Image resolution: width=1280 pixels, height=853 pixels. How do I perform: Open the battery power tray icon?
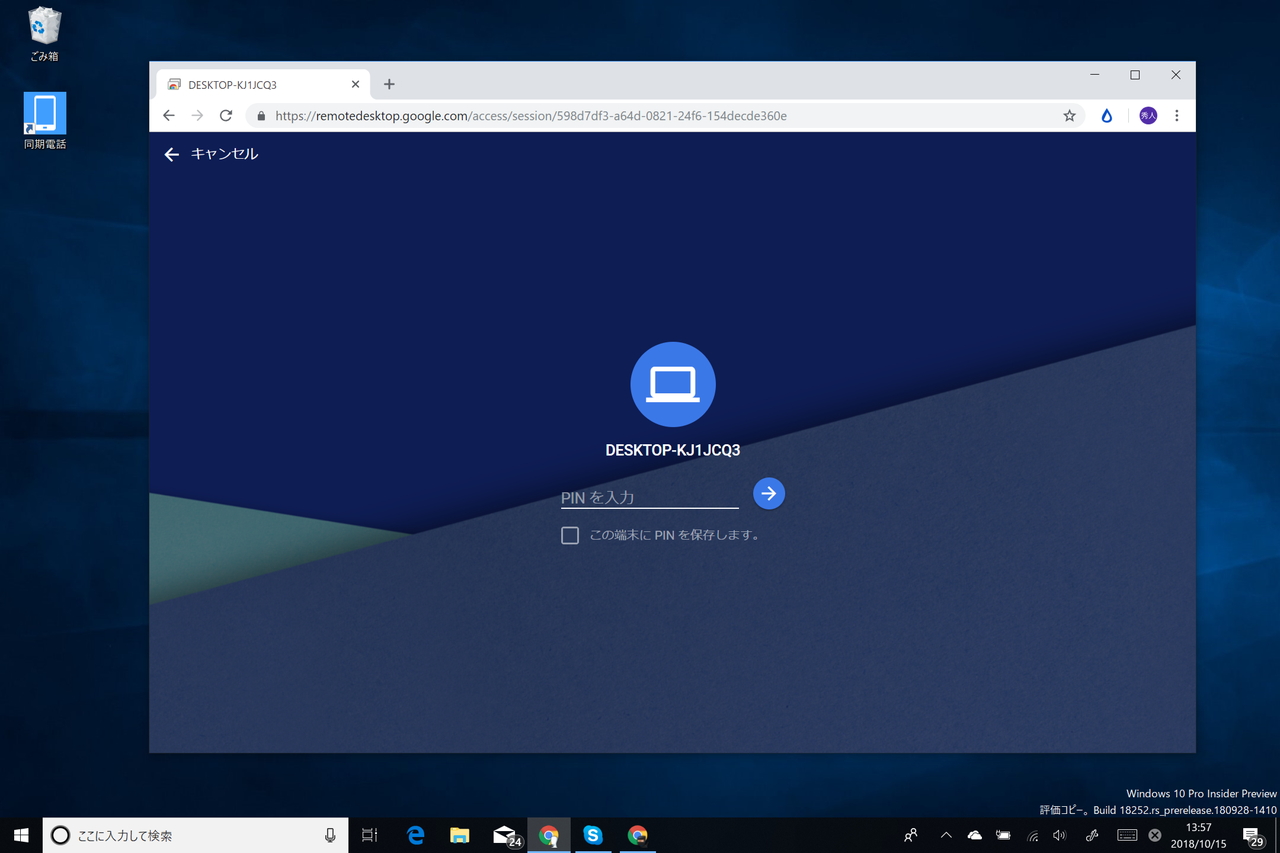1003,835
